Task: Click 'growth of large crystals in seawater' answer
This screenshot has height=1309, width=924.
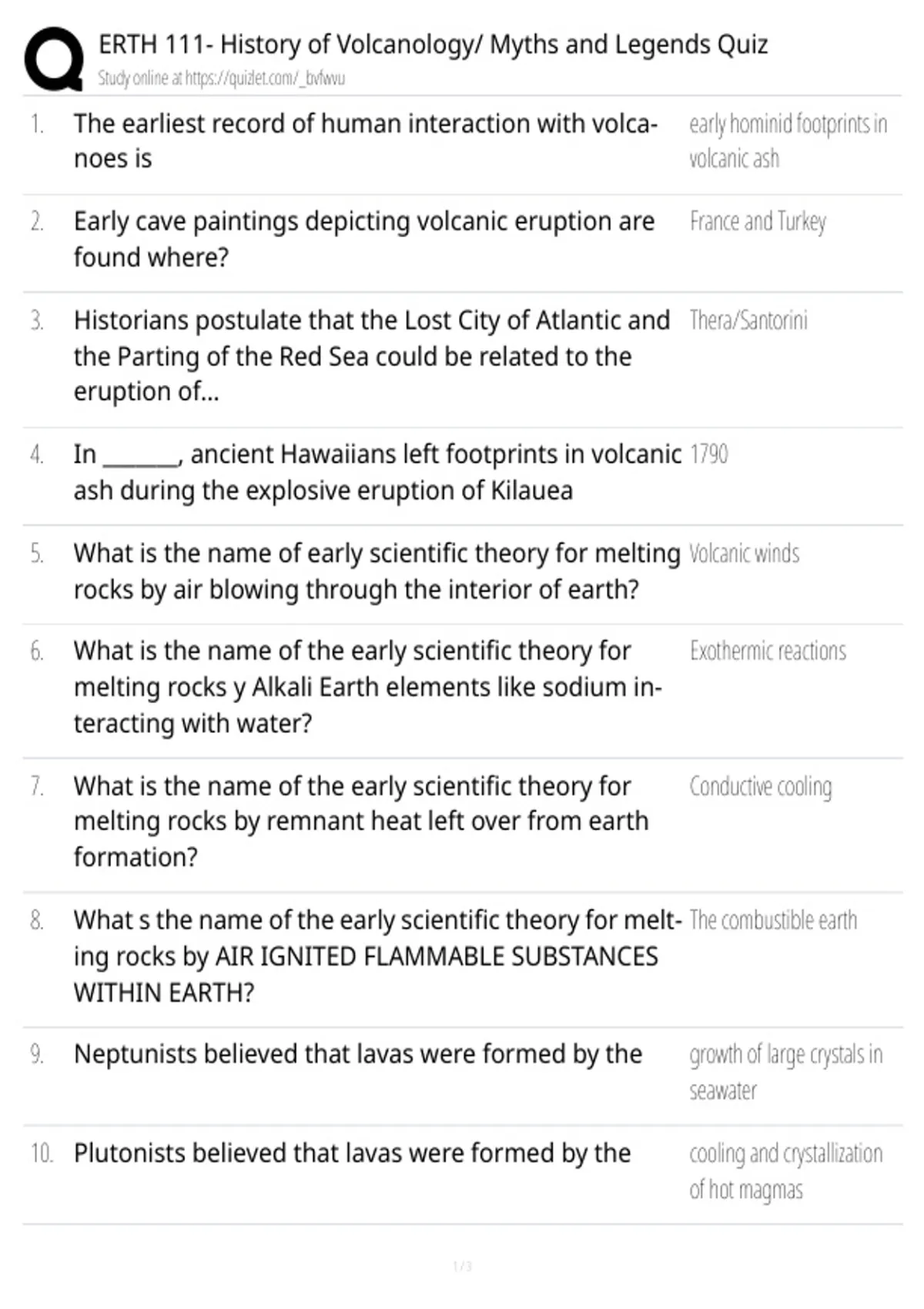Action: point(785,1072)
